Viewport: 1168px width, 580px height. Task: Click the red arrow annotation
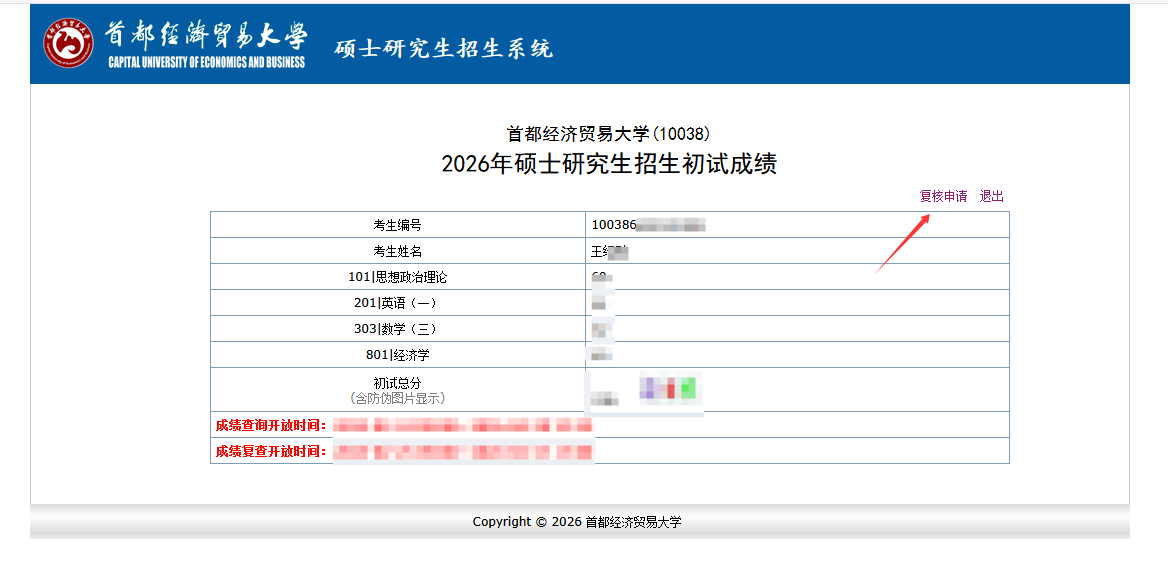coord(903,242)
